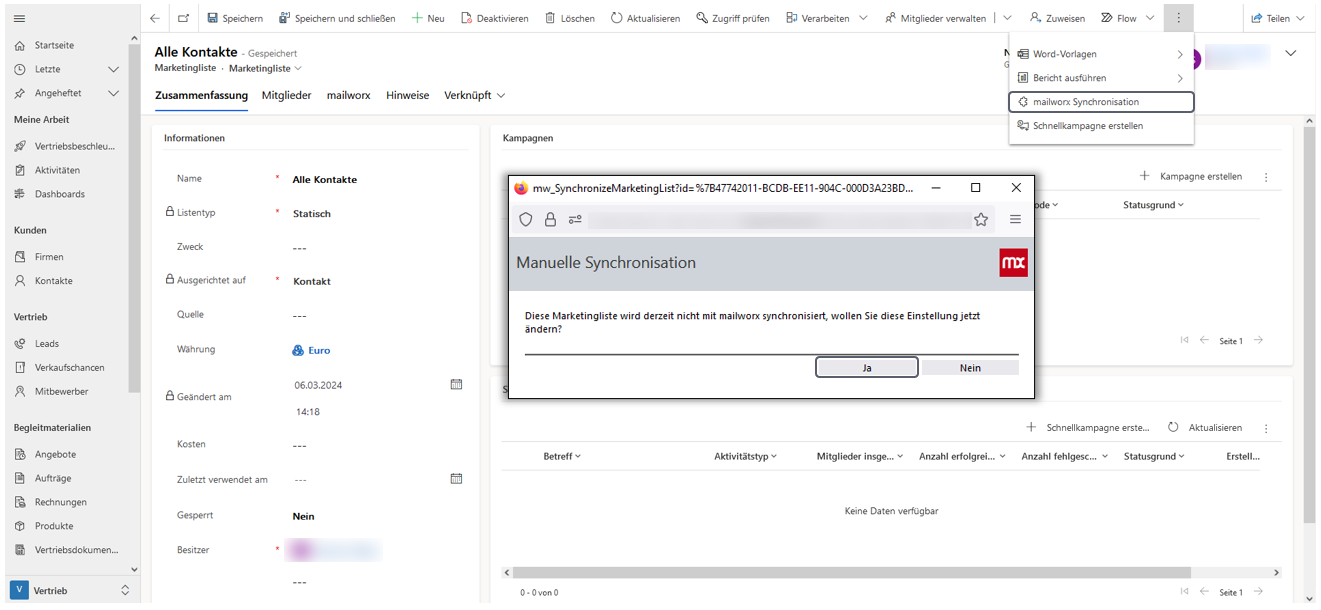The width and height of the screenshot is (1321, 610).
Task: Expand the Verarbeiten dropdown arrow
Action: point(863,18)
